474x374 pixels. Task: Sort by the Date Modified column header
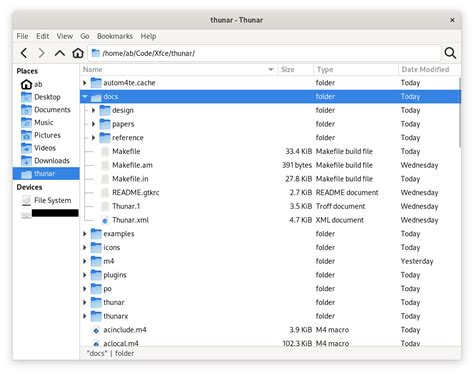(429, 69)
